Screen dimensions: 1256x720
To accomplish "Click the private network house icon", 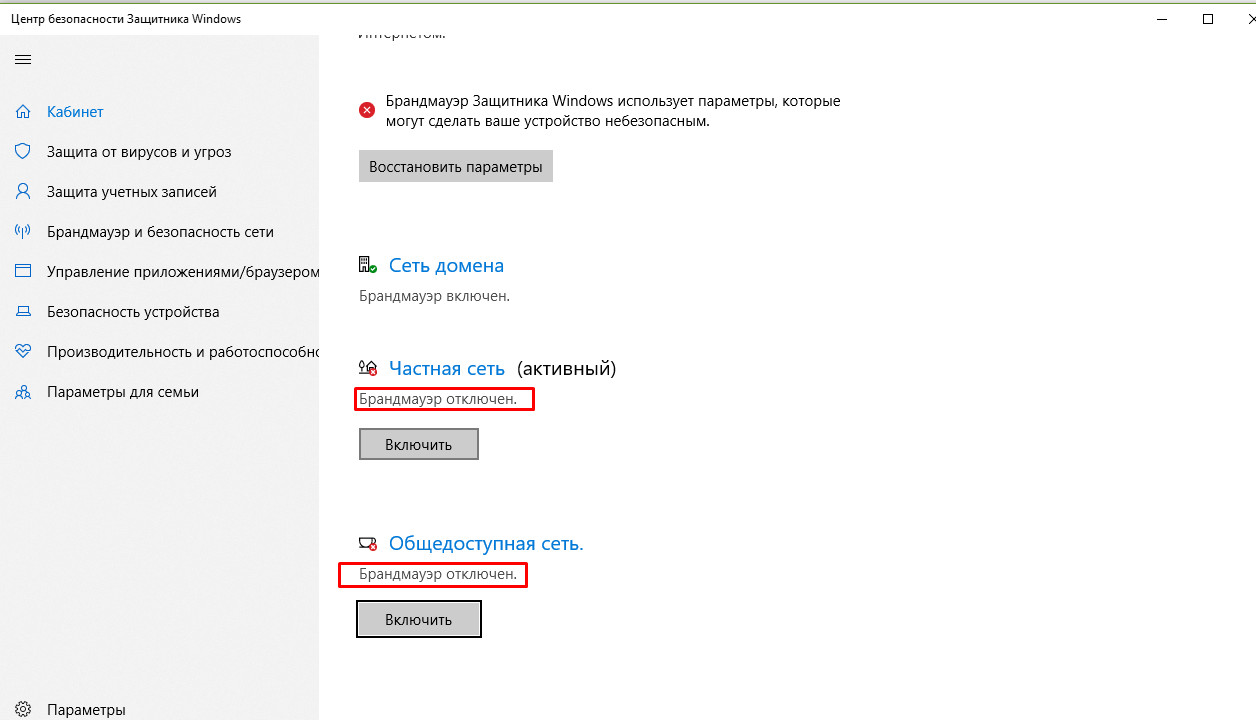I will [367, 368].
